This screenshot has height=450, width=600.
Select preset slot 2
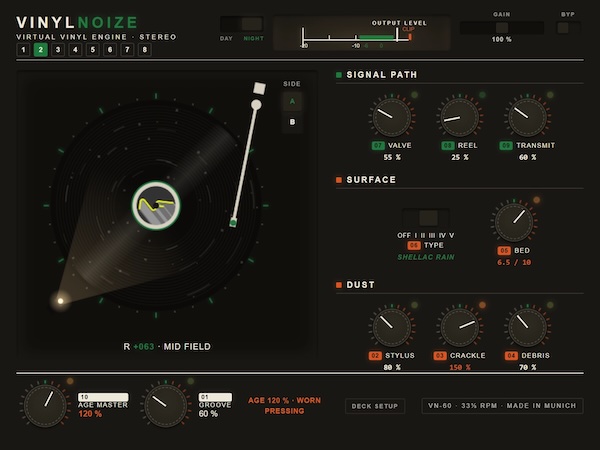coord(41,50)
